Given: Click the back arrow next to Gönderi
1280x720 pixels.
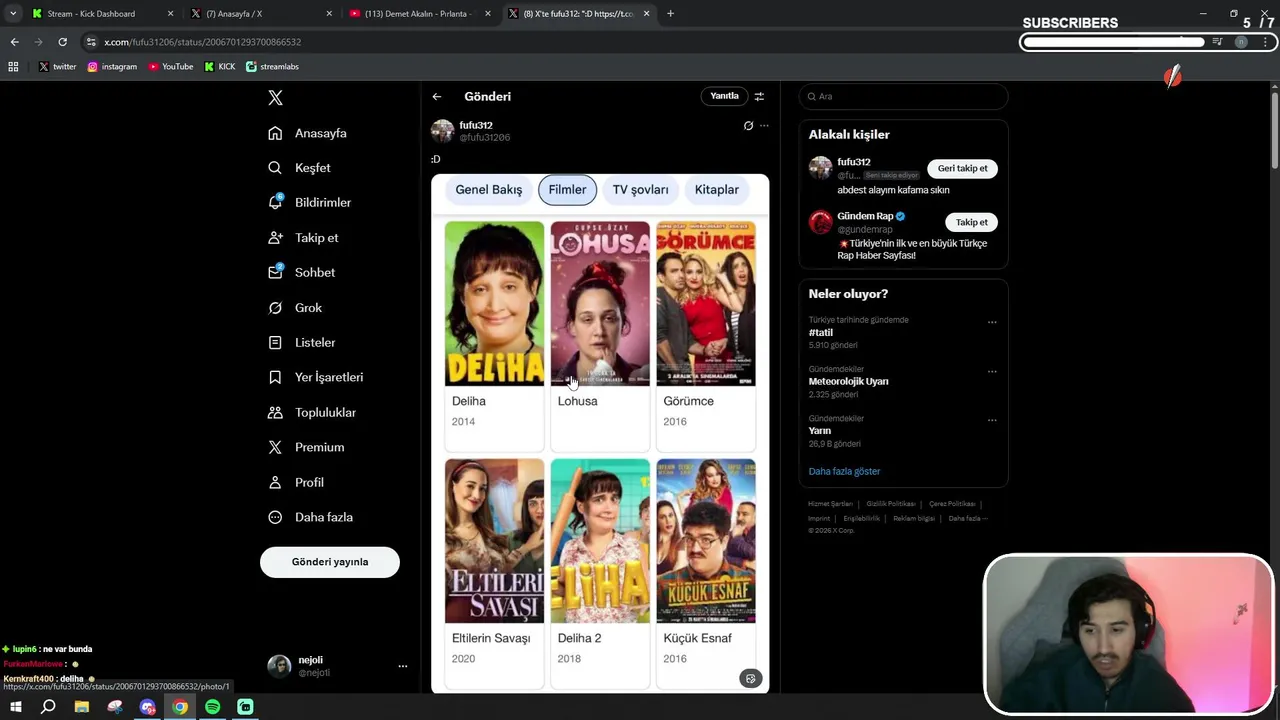Looking at the screenshot, I should [437, 97].
